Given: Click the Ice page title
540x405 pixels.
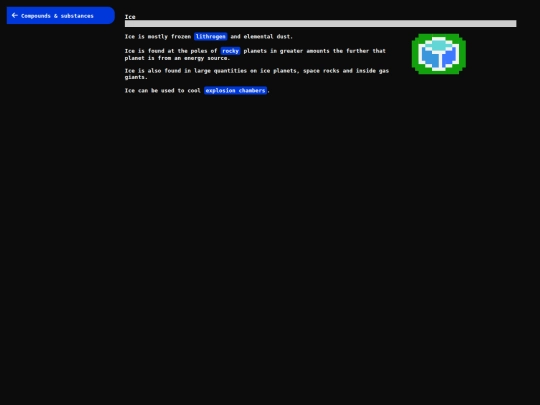Looking at the screenshot, I should [x=130, y=17].
